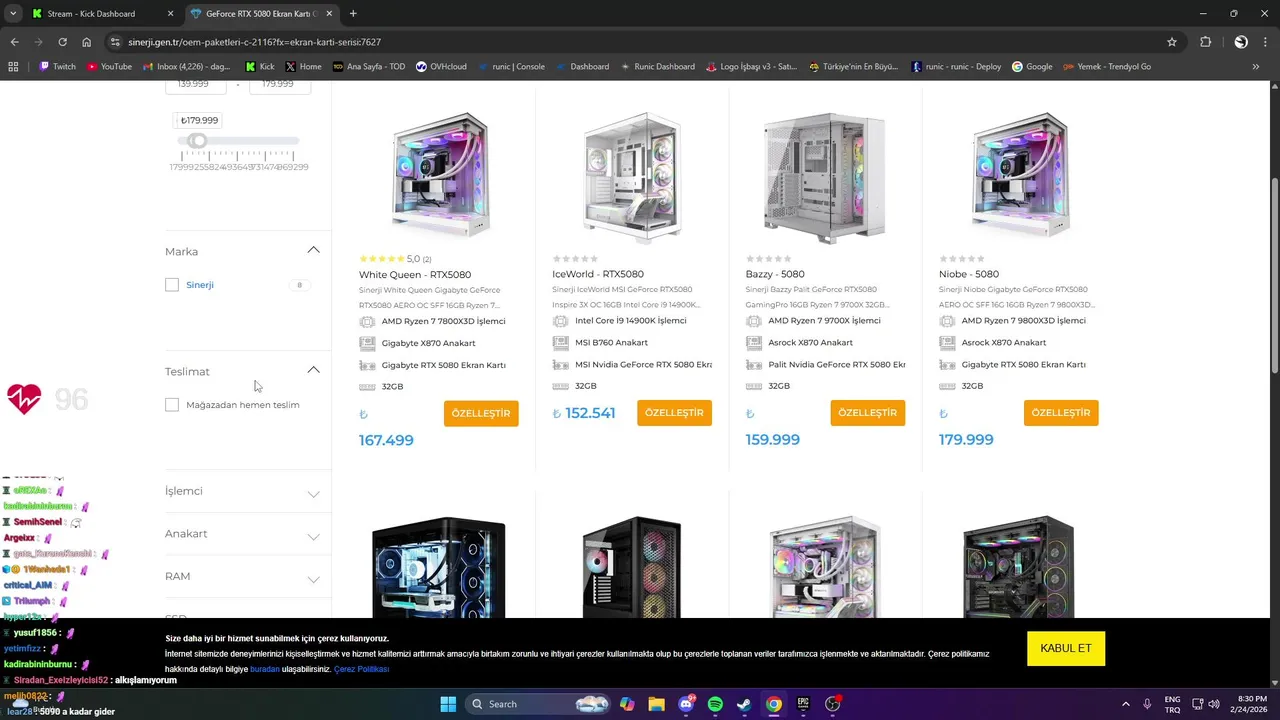The height and width of the screenshot is (720, 1280).
Task: Open the Çerez Politikası link
Action: (x=361, y=669)
